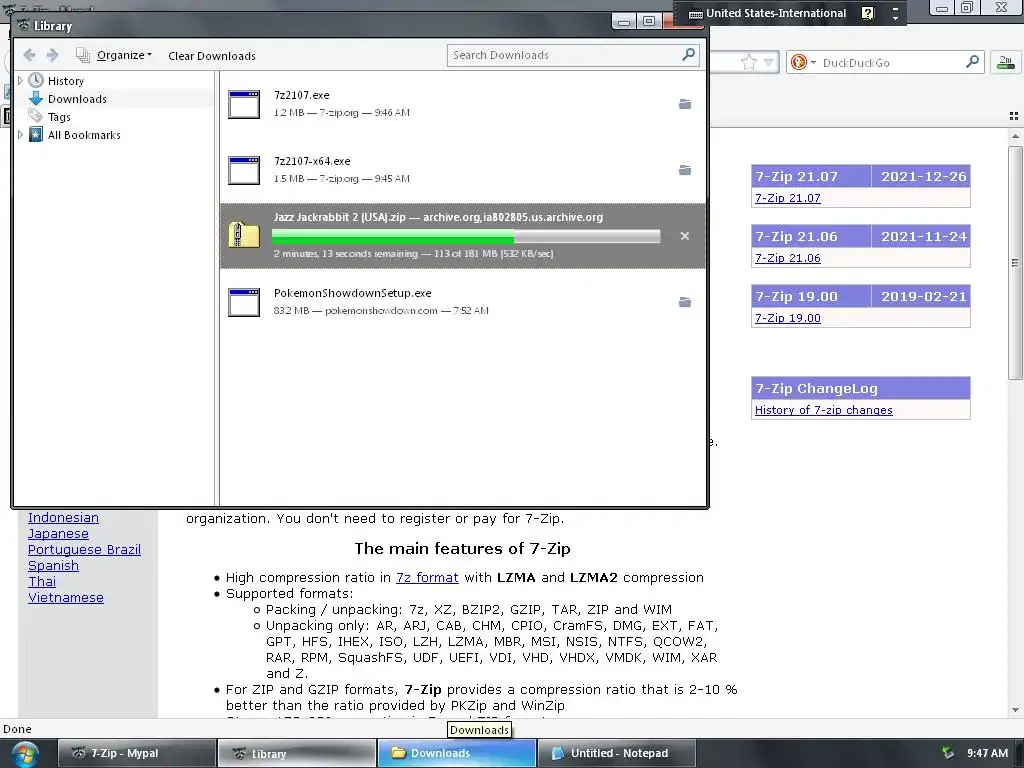The image size is (1024, 768).
Task: Click the Jazz Jackrabbit zip archive icon
Action: [x=244, y=235]
